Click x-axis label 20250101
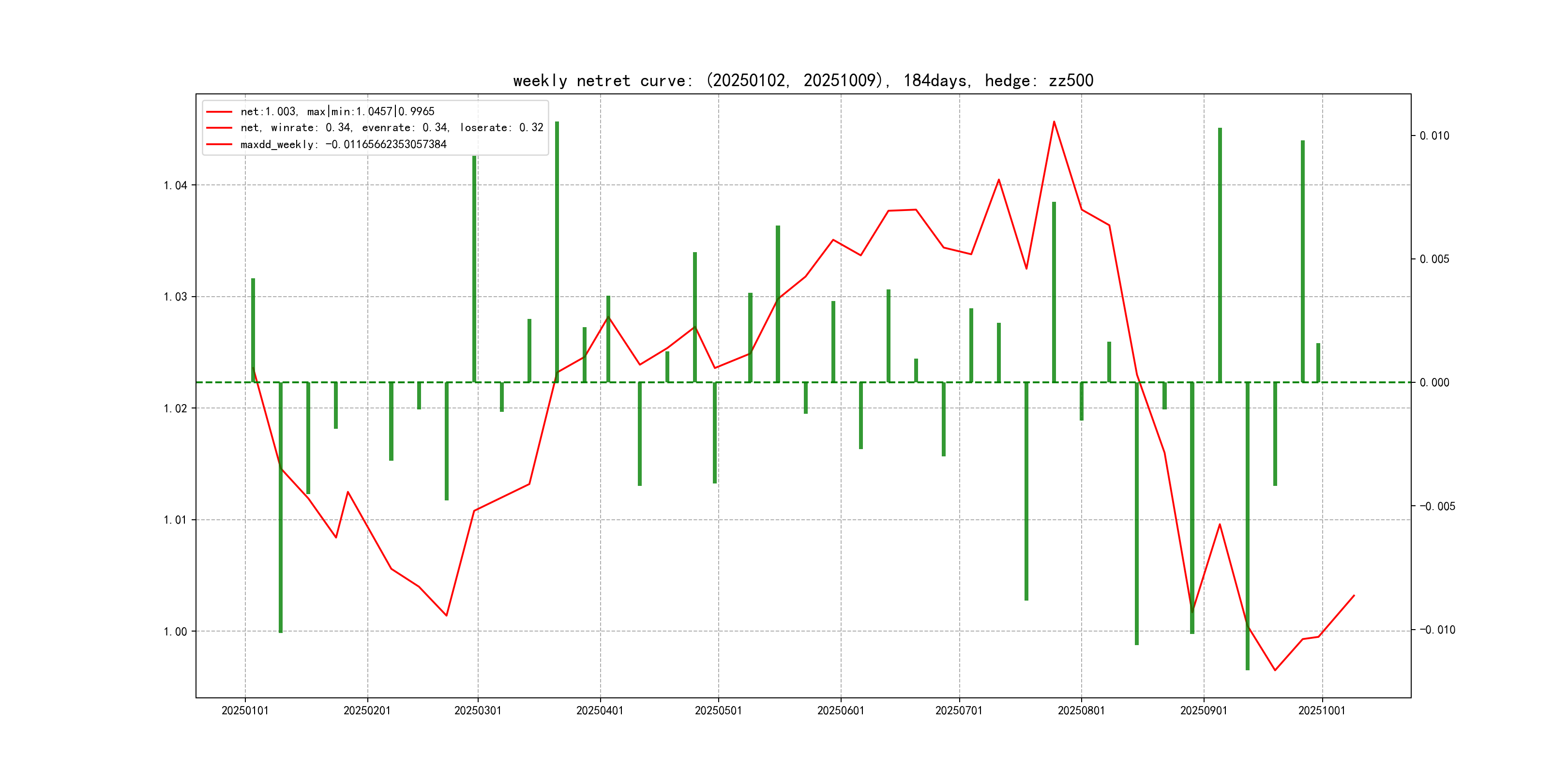The width and height of the screenshot is (1568, 784). (x=245, y=711)
